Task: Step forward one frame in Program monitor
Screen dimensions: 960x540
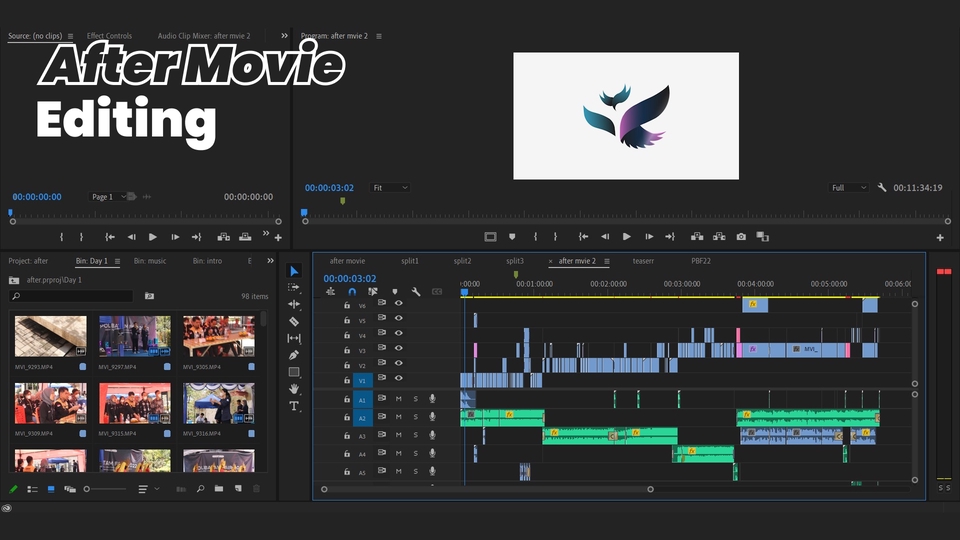Action: tap(649, 237)
